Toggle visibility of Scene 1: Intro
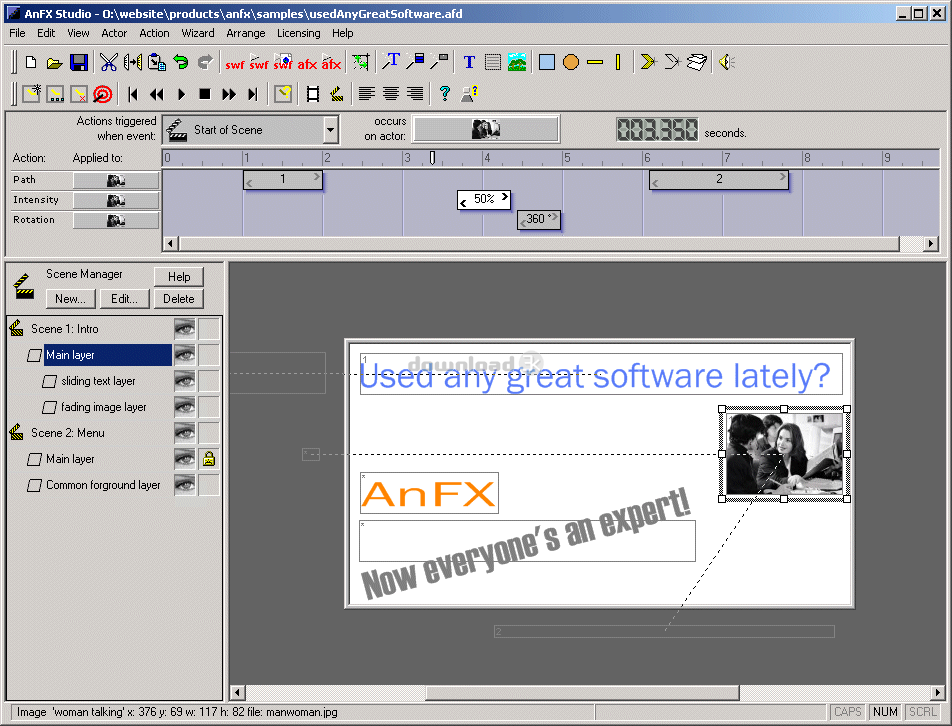The height and width of the screenshot is (726, 952). tap(185, 329)
